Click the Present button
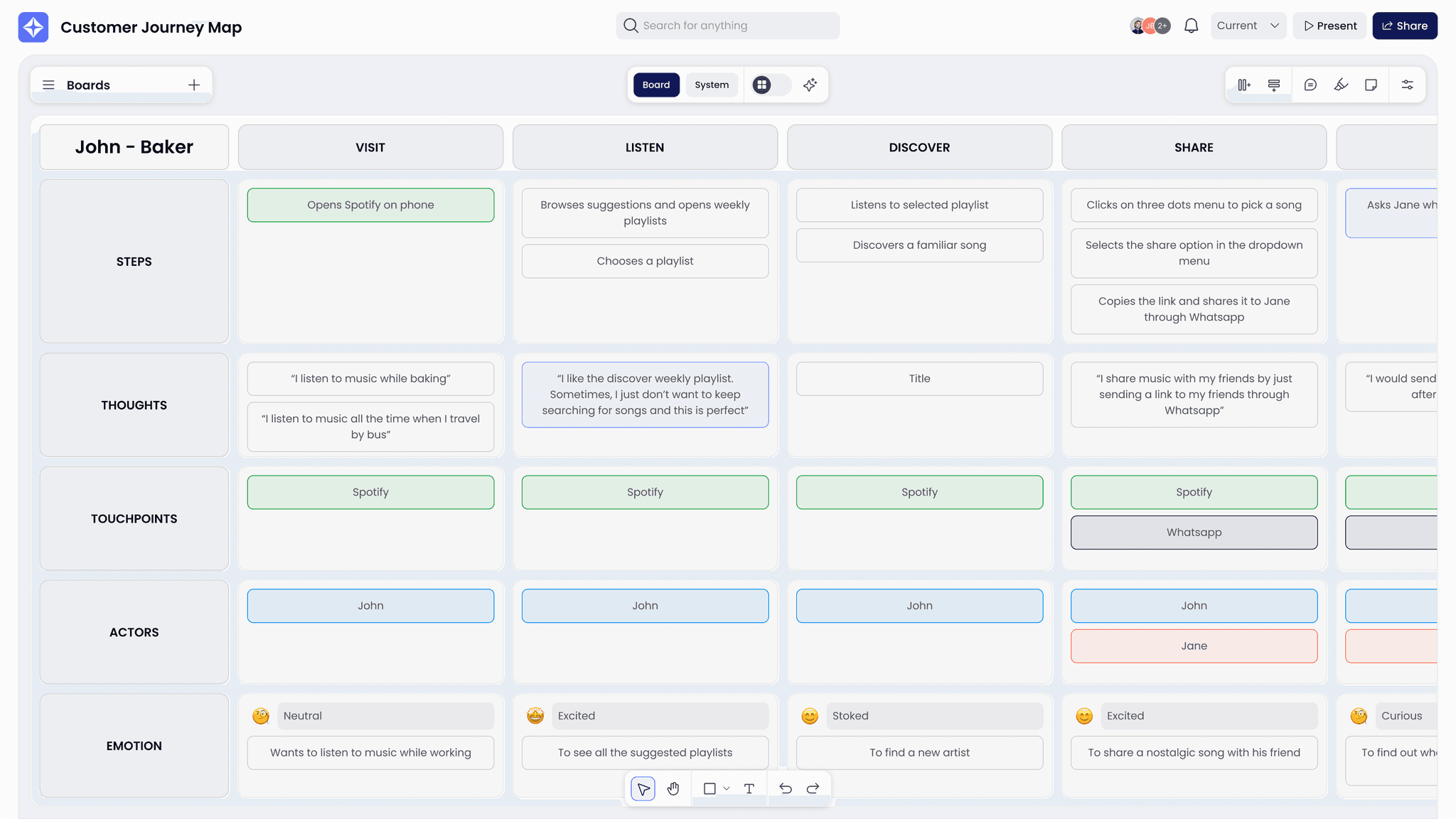The width and height of the screenshot is (1456, 819). coord(1329,25)
